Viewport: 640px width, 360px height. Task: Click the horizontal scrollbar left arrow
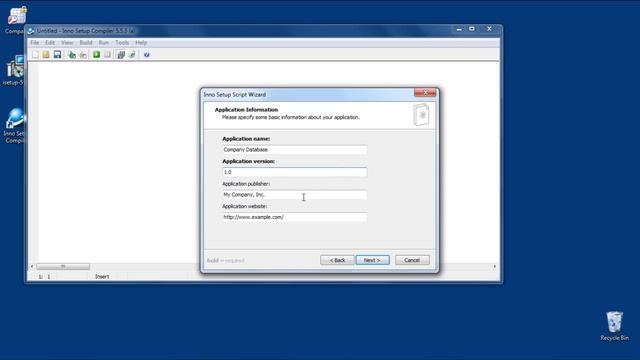pyautogui.click(x=32, y=267)
